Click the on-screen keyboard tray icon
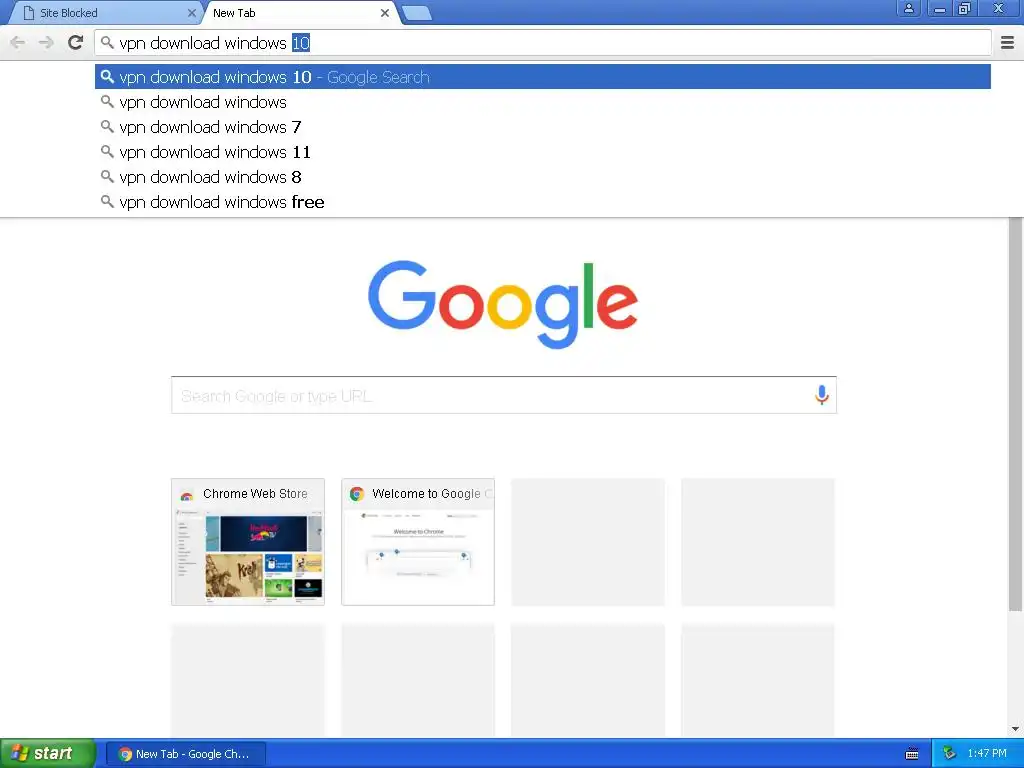The image size is (1024, 768). click(912, 754)
